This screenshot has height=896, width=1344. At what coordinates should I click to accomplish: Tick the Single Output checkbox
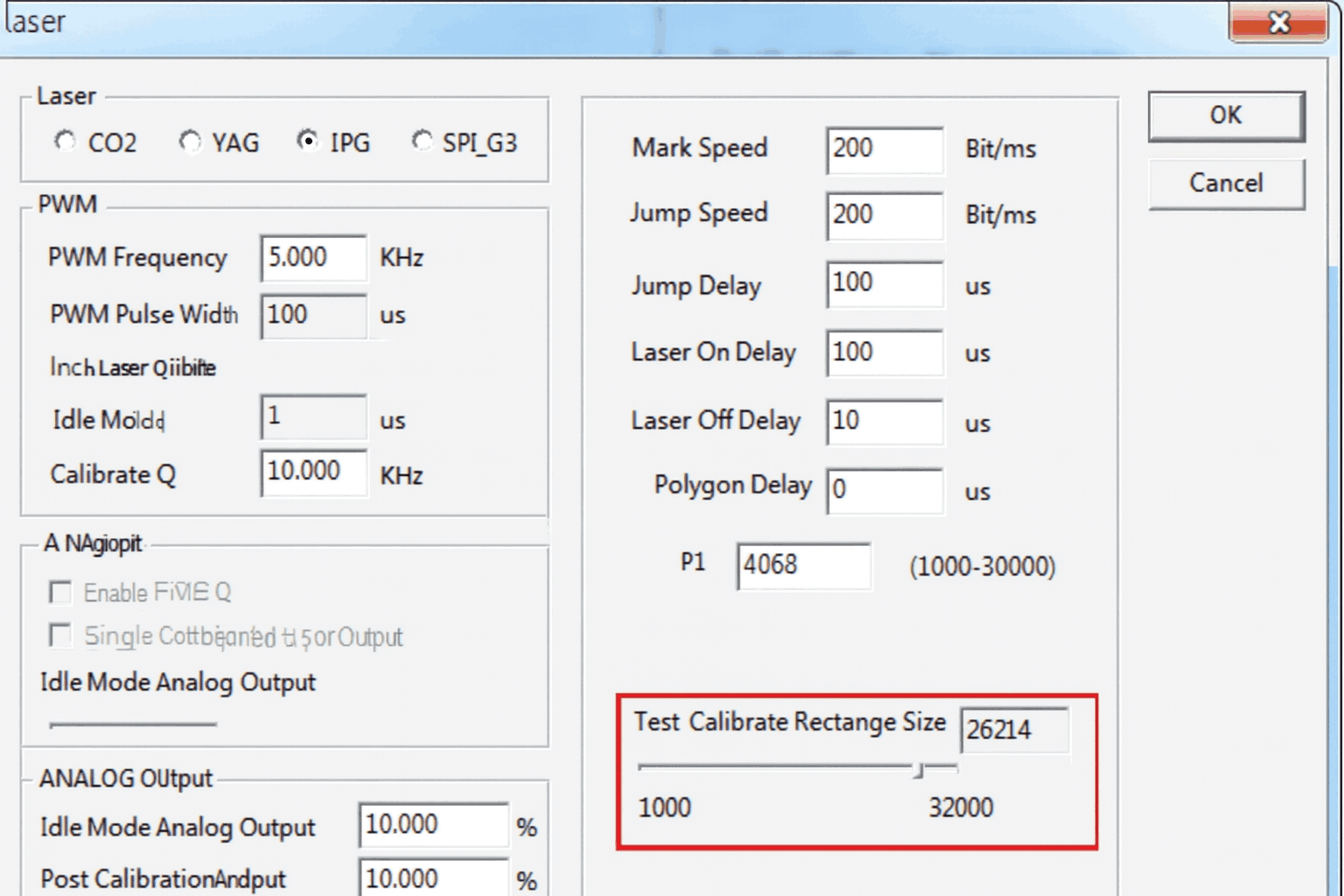pyautogui.click(x=60, y=636)
